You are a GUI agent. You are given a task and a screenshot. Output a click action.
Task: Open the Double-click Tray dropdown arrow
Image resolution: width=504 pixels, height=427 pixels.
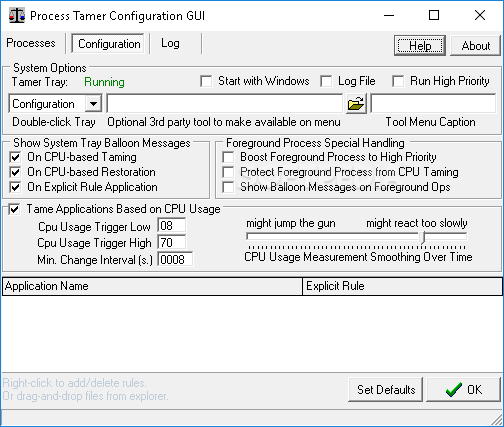[93, 104]
